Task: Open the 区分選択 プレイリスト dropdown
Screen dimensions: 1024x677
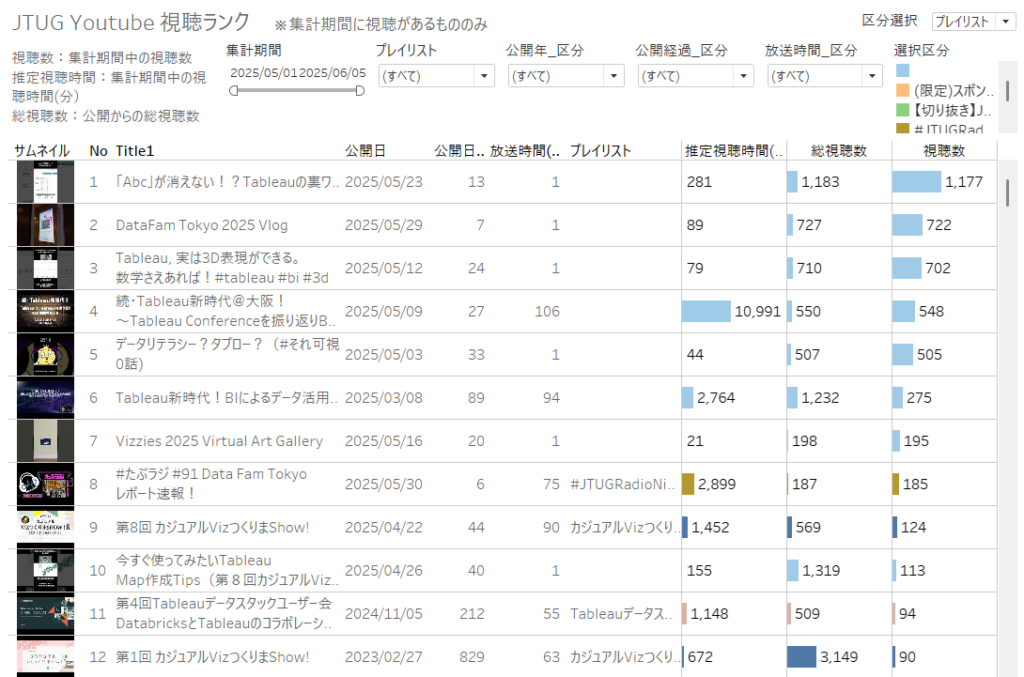Action: [973, 22]
